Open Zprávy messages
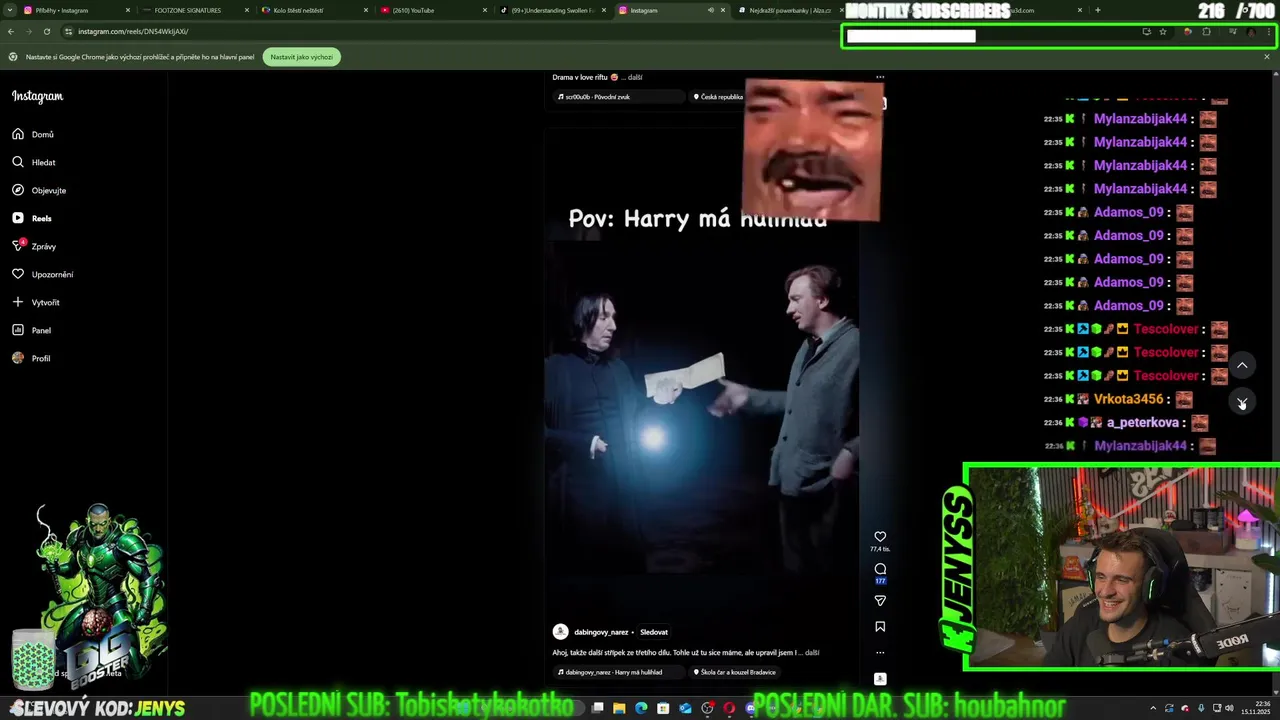 point(34,246)
